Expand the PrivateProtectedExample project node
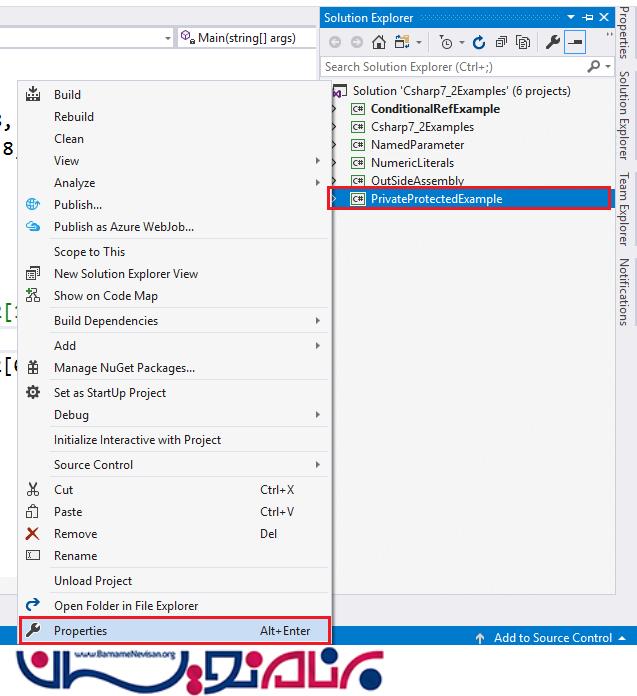Image resolution: width=637 pixels, height=696 pixels. 334,199
